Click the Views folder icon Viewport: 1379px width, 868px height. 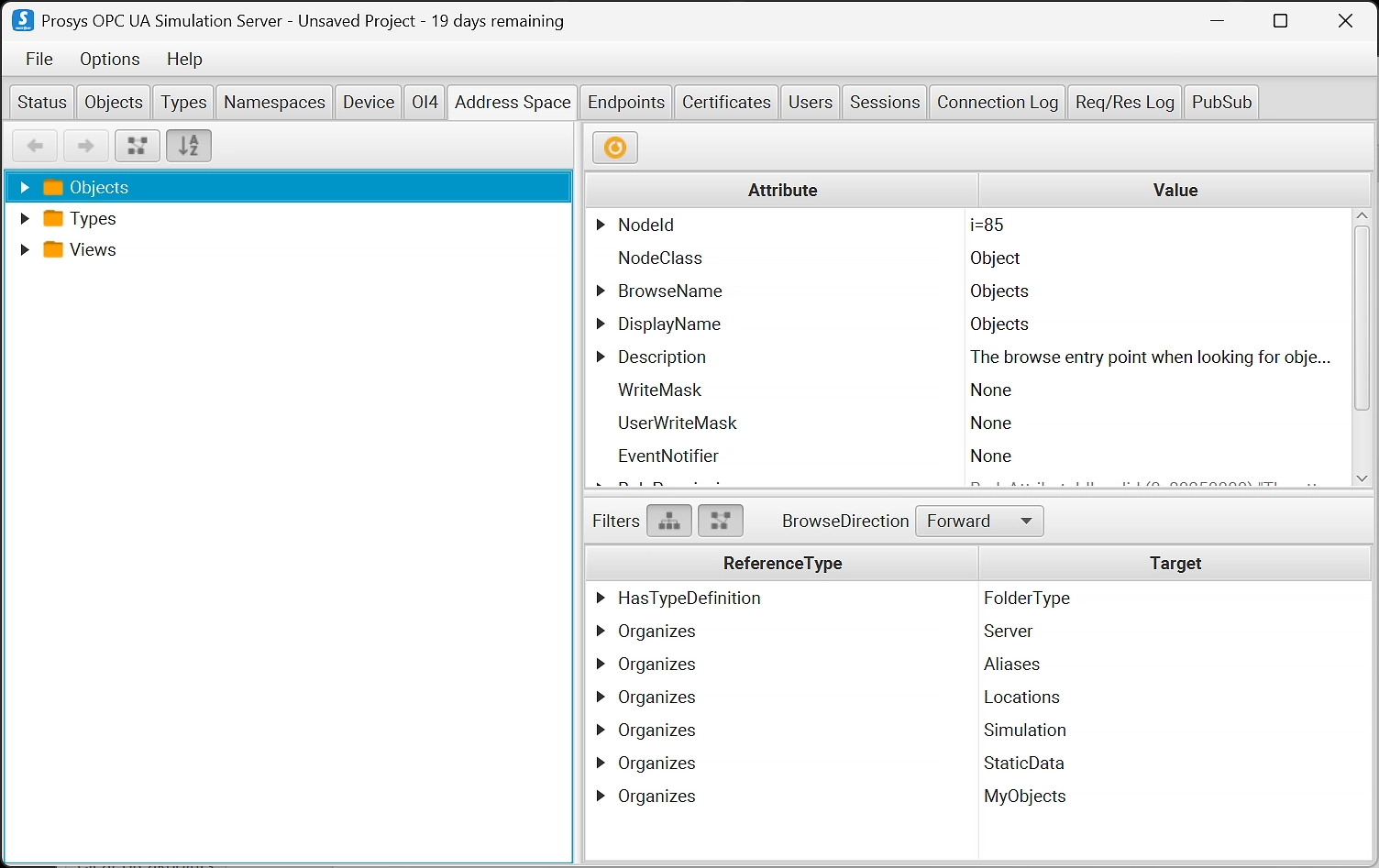tap(53, 250)
